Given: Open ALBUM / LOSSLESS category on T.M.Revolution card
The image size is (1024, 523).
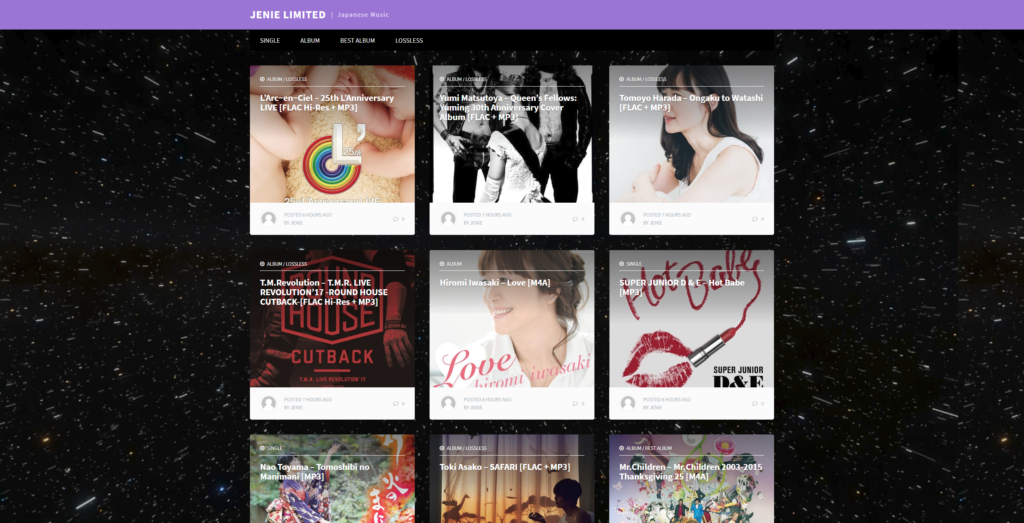Looking at the screenshot, I should click(287, 264).
